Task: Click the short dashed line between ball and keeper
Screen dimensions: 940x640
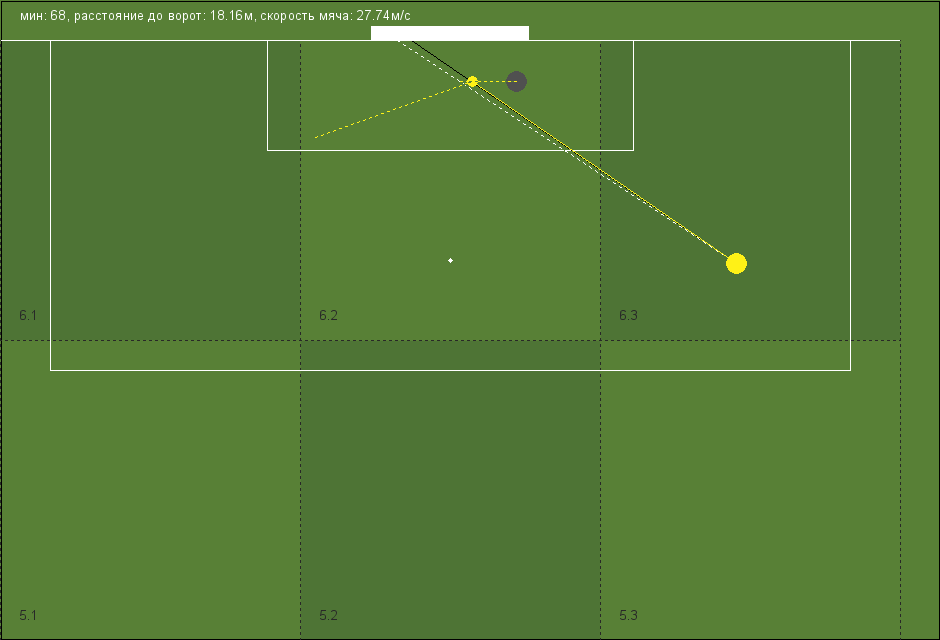Action: 493,81
